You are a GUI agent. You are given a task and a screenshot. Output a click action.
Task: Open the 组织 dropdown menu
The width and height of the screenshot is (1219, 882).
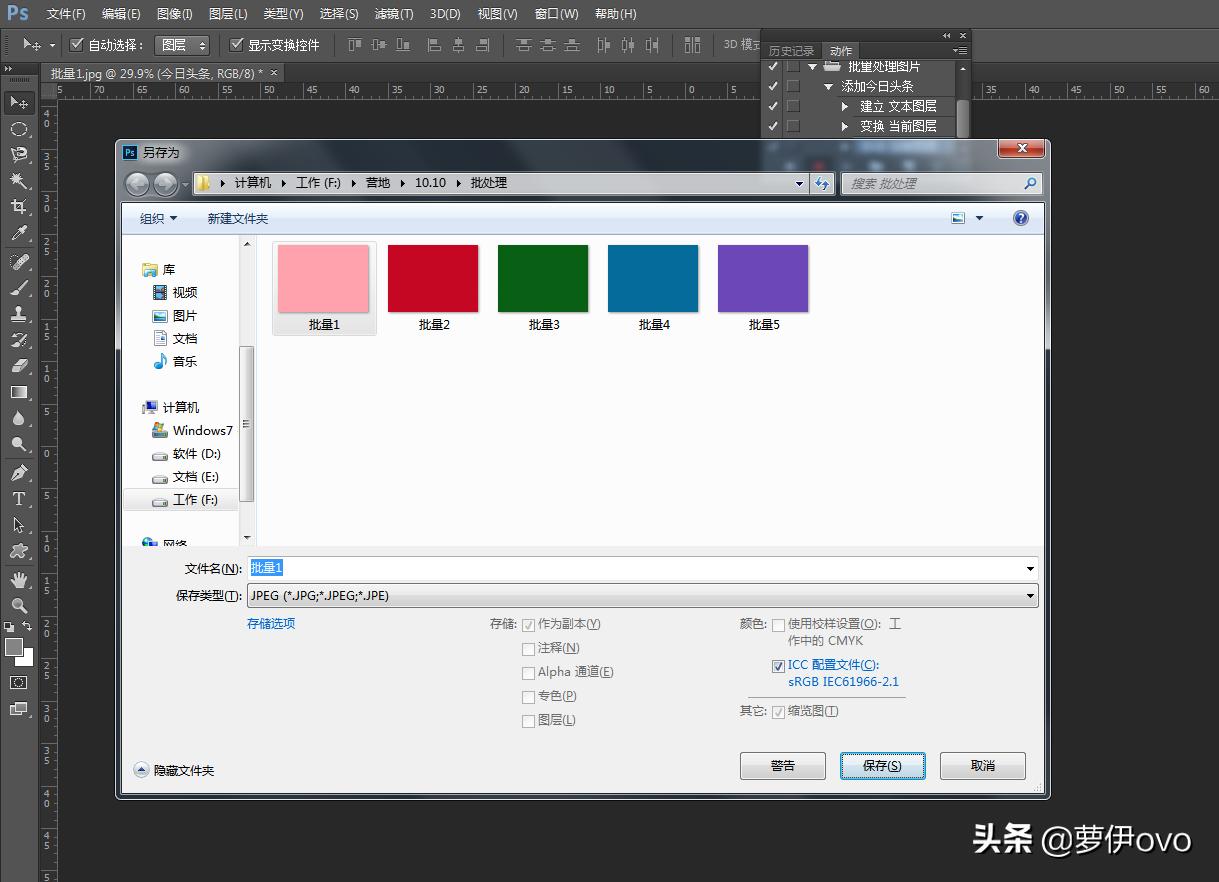[x=158, y=218]
